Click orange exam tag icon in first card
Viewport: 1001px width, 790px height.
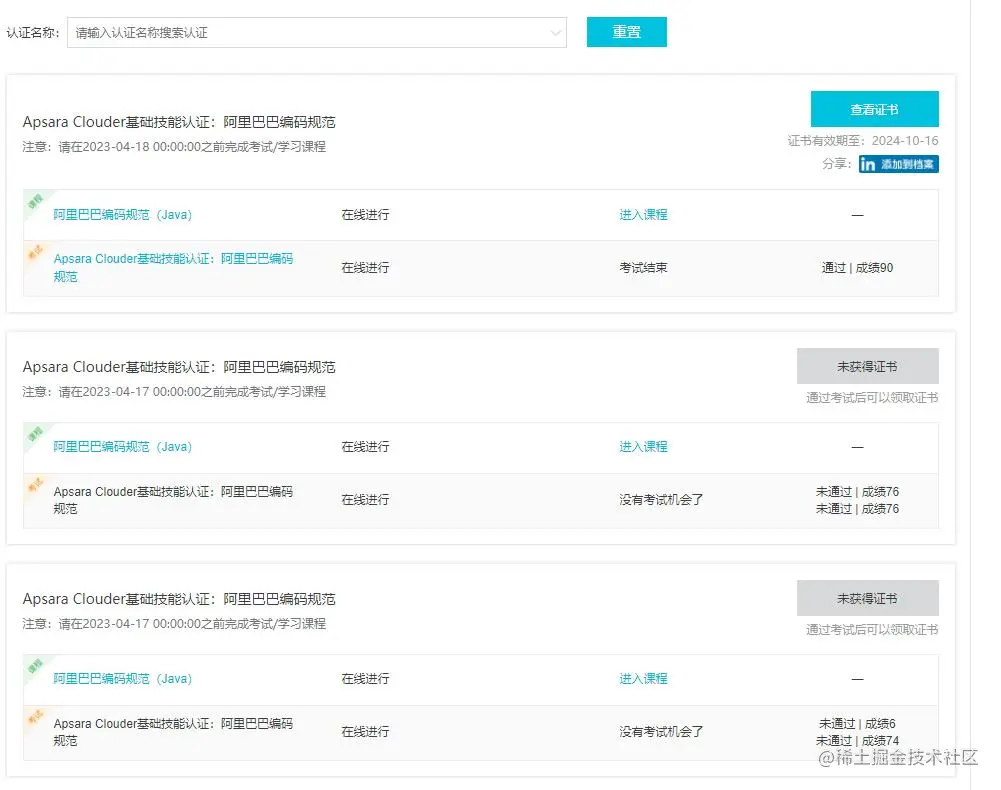pyautogui.click(x=34, y=252)
